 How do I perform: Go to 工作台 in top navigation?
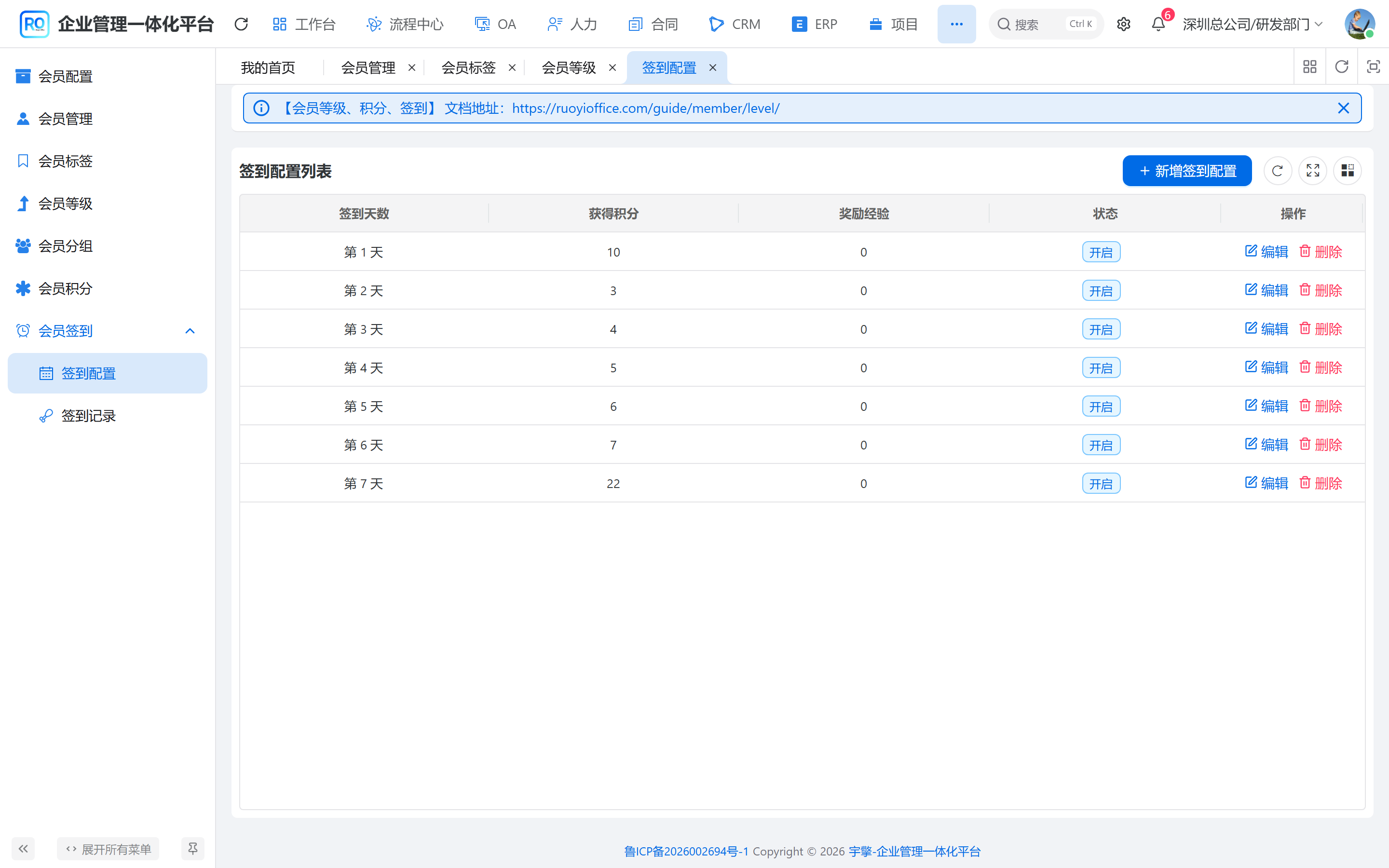[x=304, y=24]
